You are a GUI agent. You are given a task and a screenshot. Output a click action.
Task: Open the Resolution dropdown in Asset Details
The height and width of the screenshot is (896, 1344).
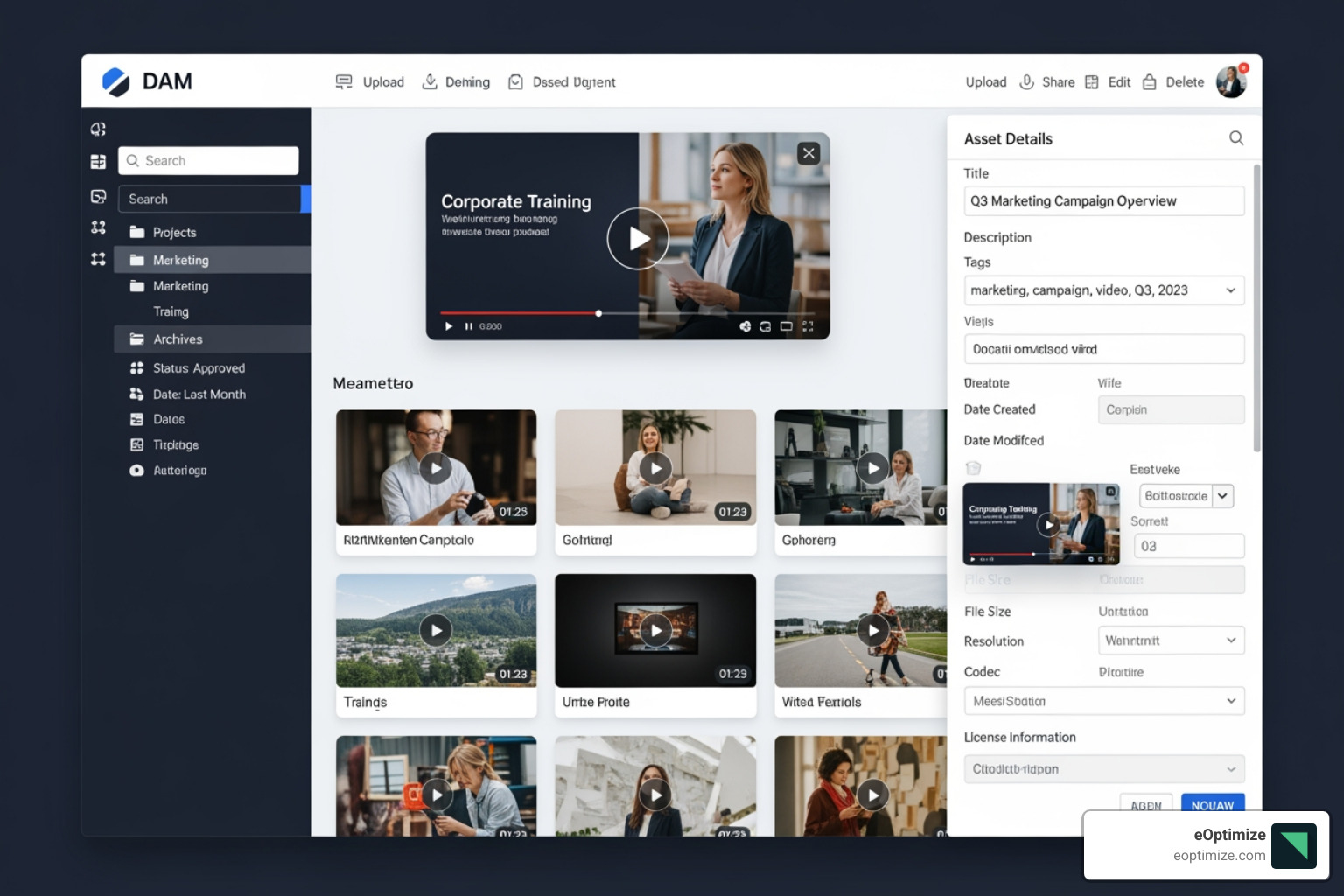(x=1171, y=640)
